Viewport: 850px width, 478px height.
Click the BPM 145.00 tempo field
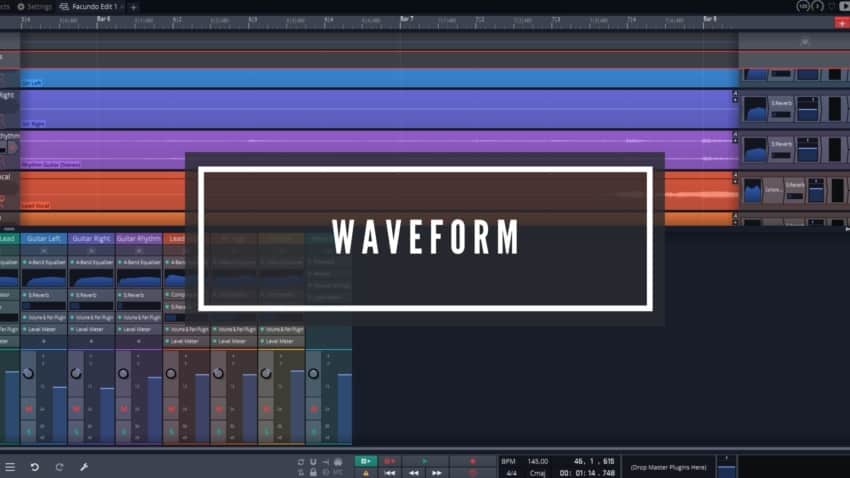coord(538,461)
